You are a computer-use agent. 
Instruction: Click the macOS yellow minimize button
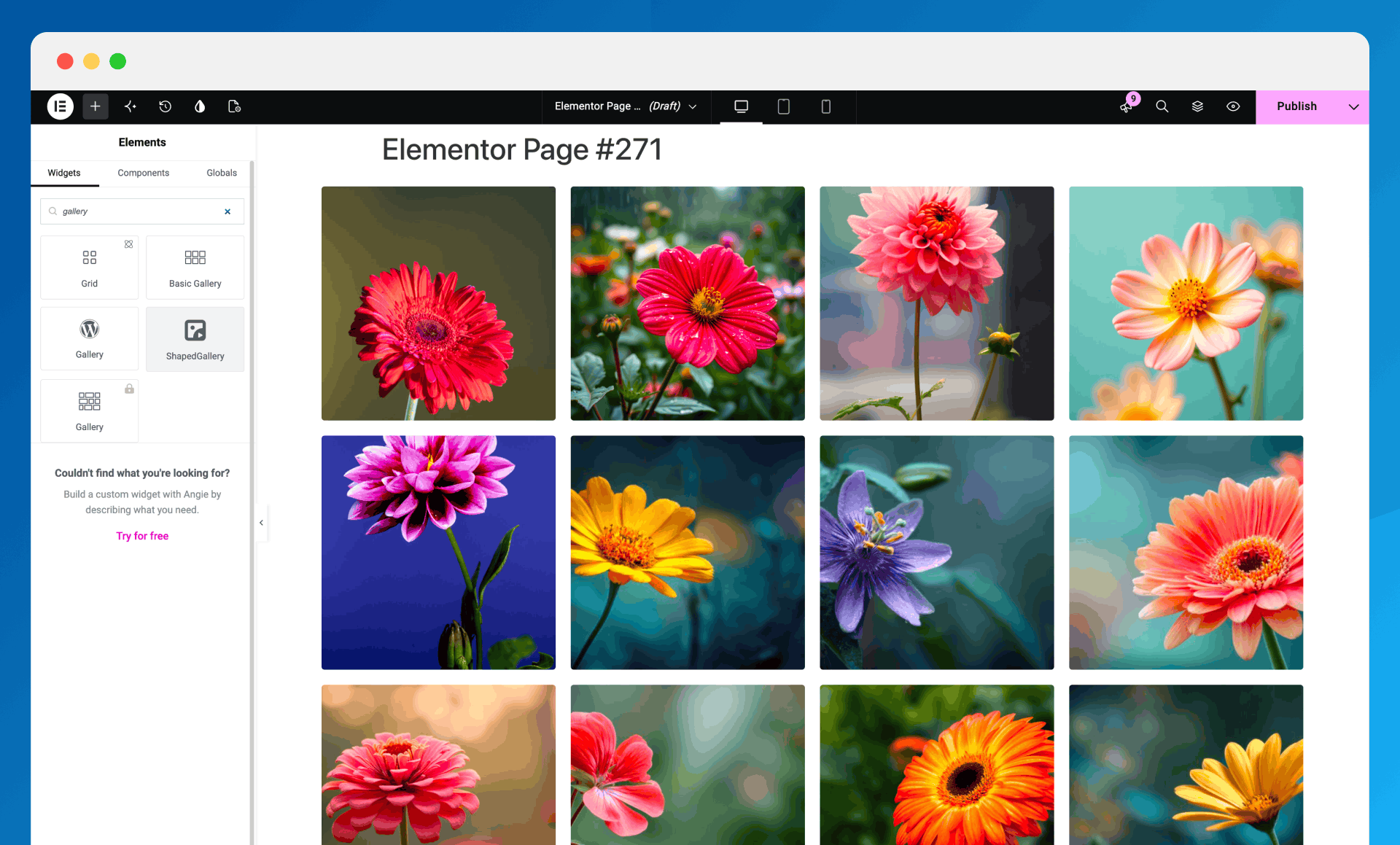coord(91,61)
